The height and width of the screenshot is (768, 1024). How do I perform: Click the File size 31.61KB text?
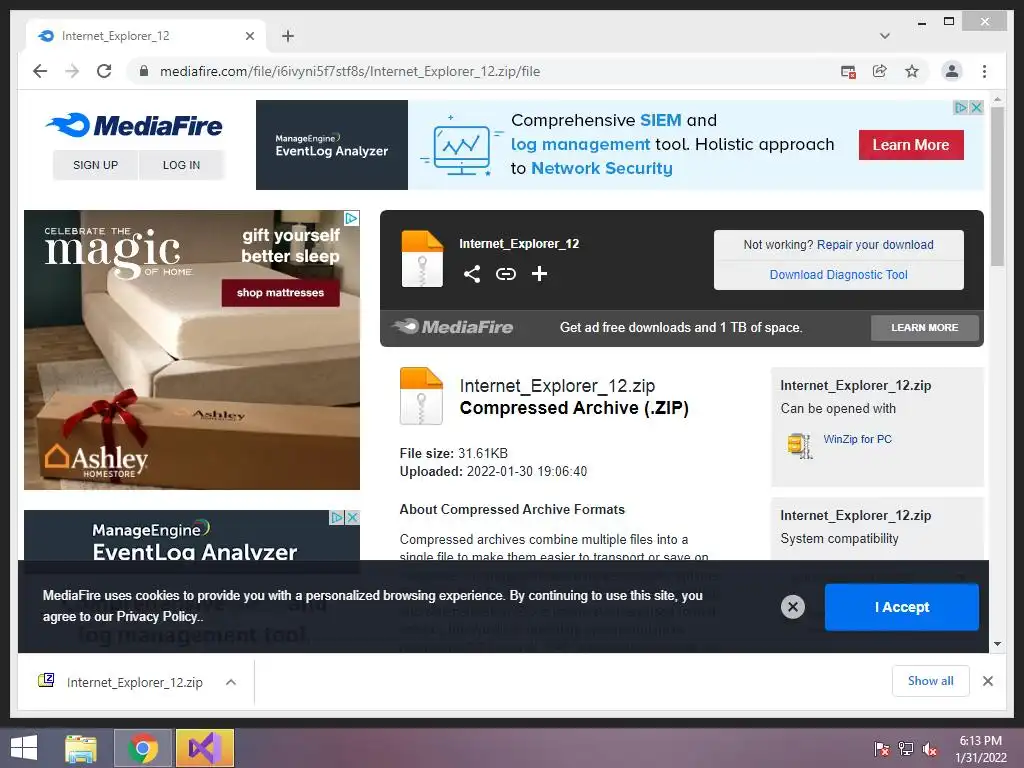(x=454, y=453)
